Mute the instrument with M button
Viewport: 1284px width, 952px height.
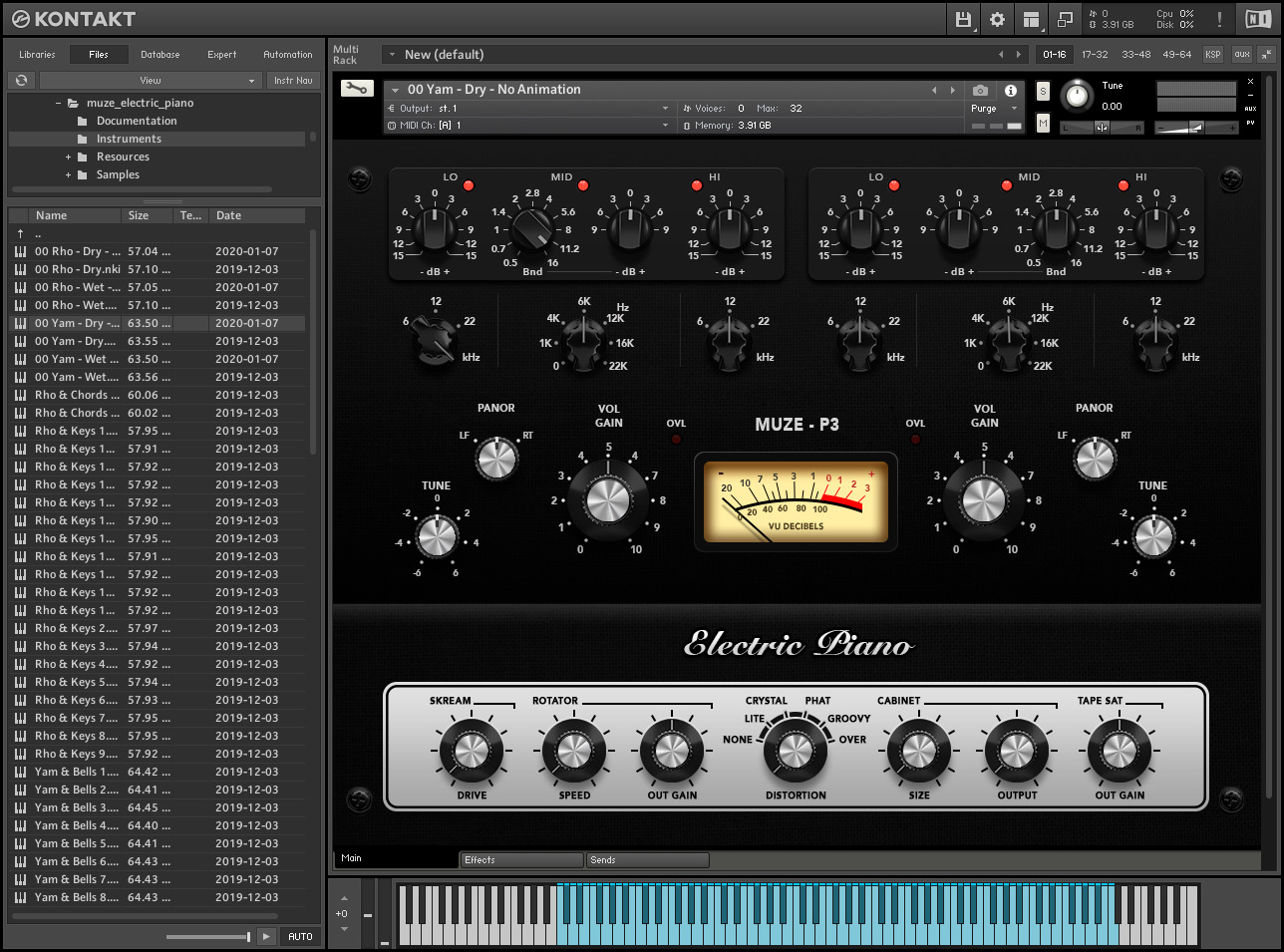(1043, 123)
